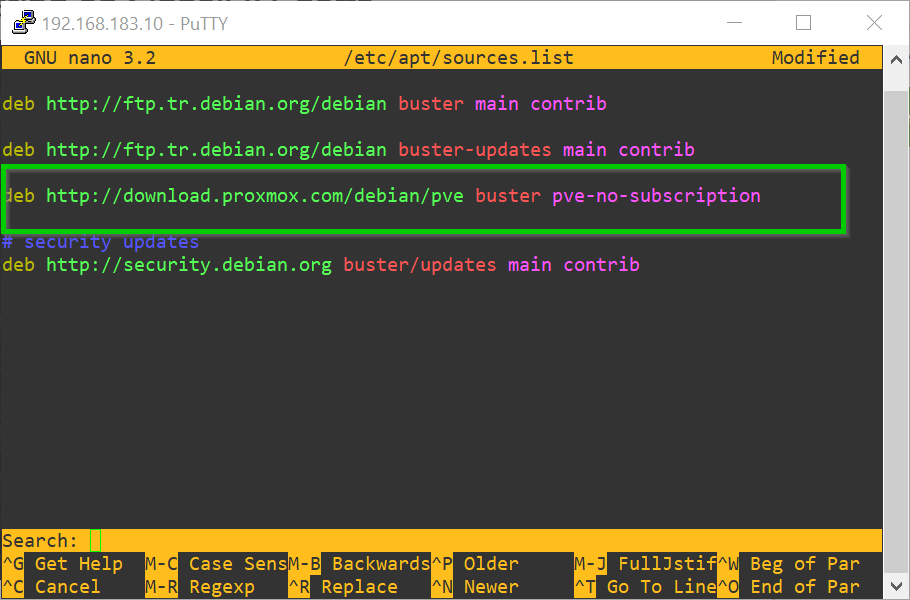Click scrollbar down arrow
910x600 pixels.
coord(896,585)
